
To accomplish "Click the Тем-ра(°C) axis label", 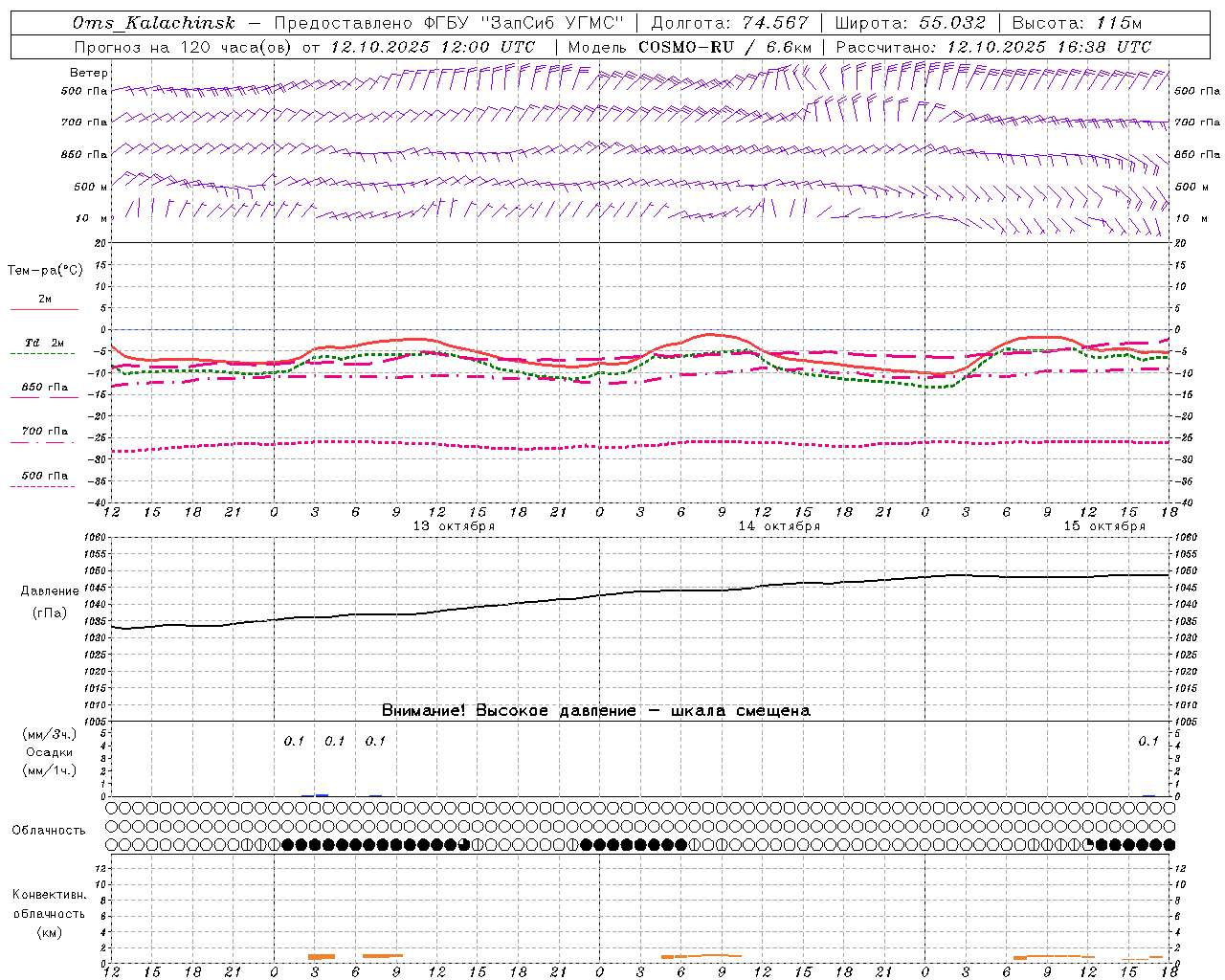I will (x=45, y=271).
